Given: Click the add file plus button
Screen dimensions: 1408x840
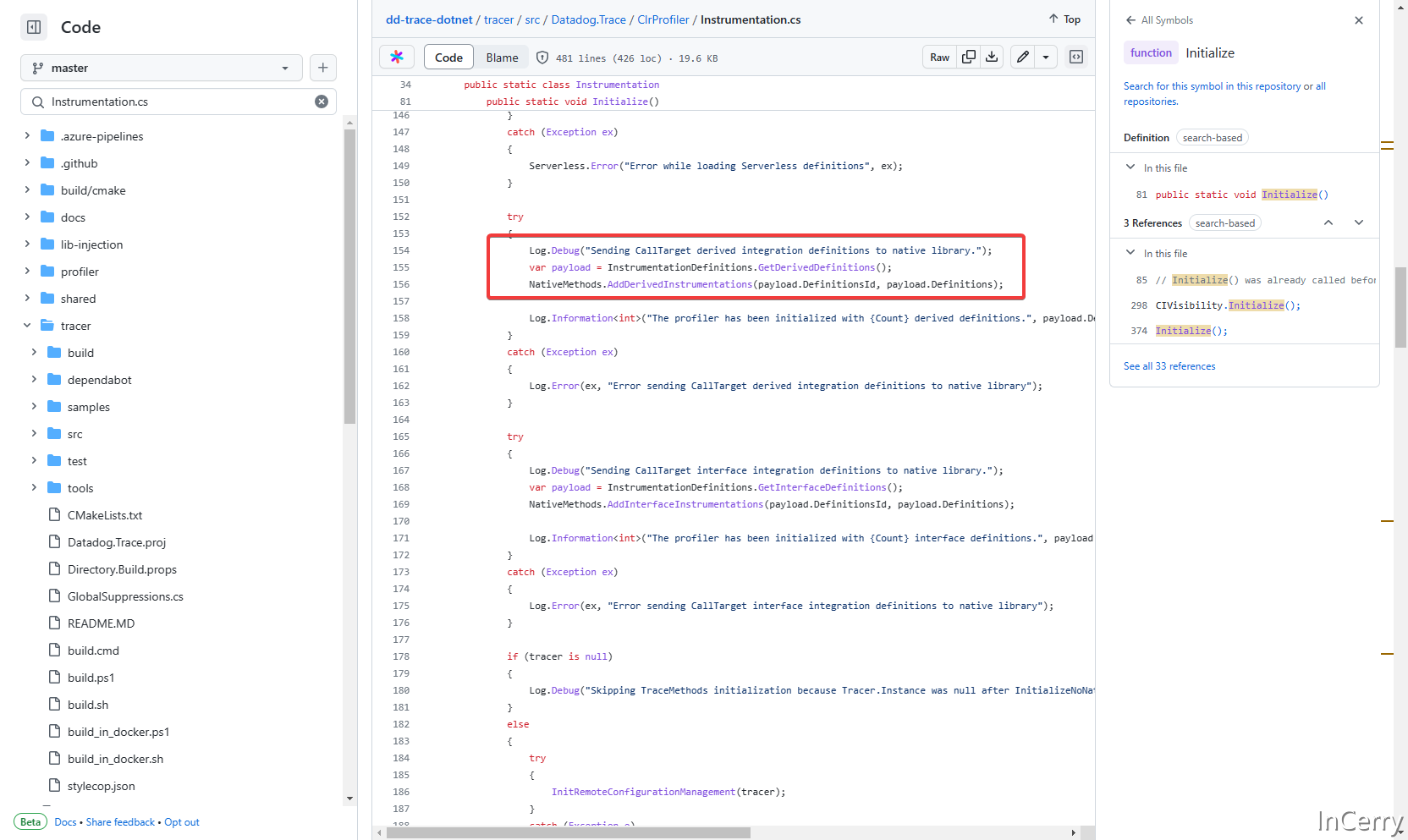Looking at the screenshot, I should 322,68.
